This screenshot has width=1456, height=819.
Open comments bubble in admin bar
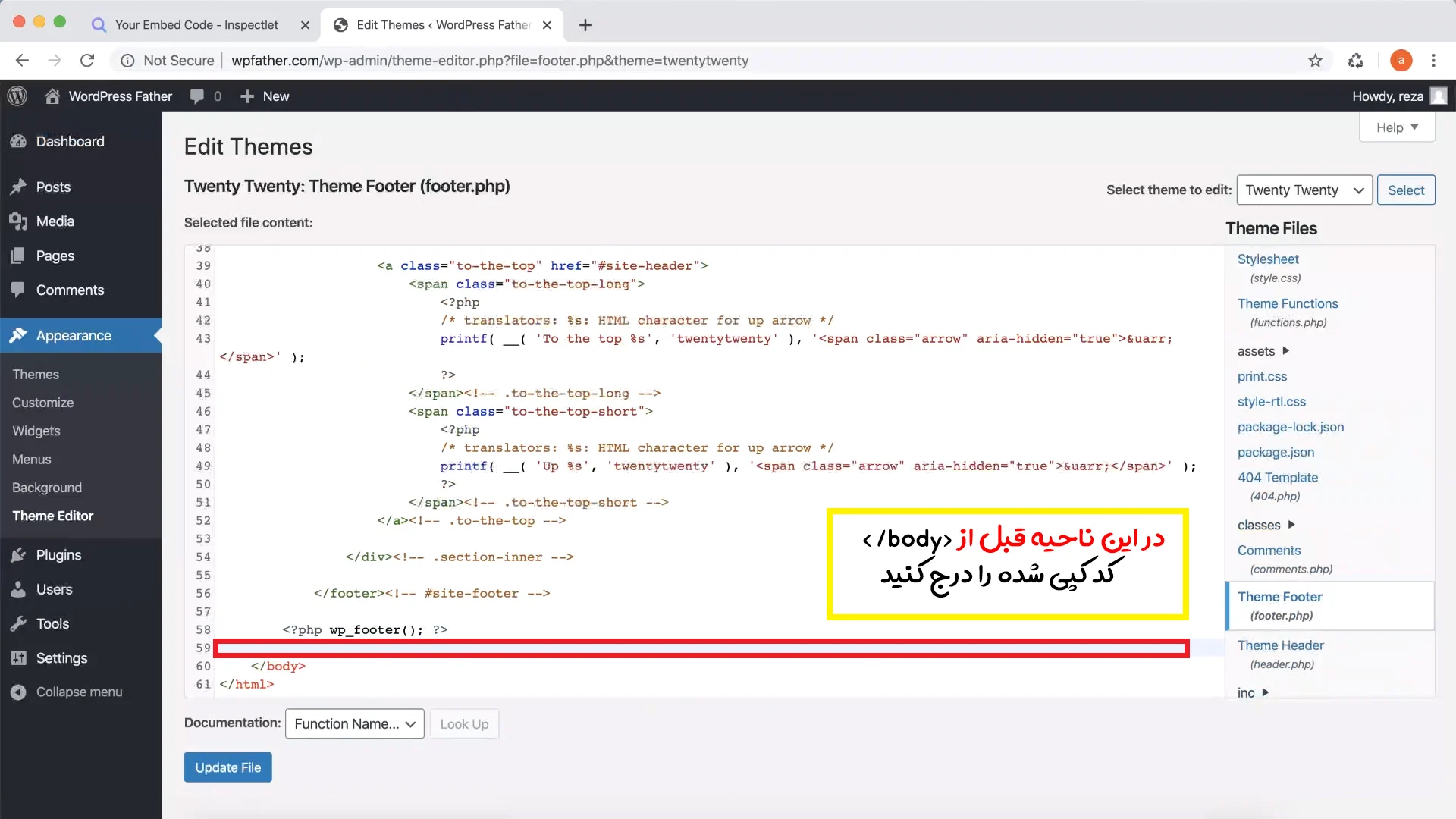197,96
